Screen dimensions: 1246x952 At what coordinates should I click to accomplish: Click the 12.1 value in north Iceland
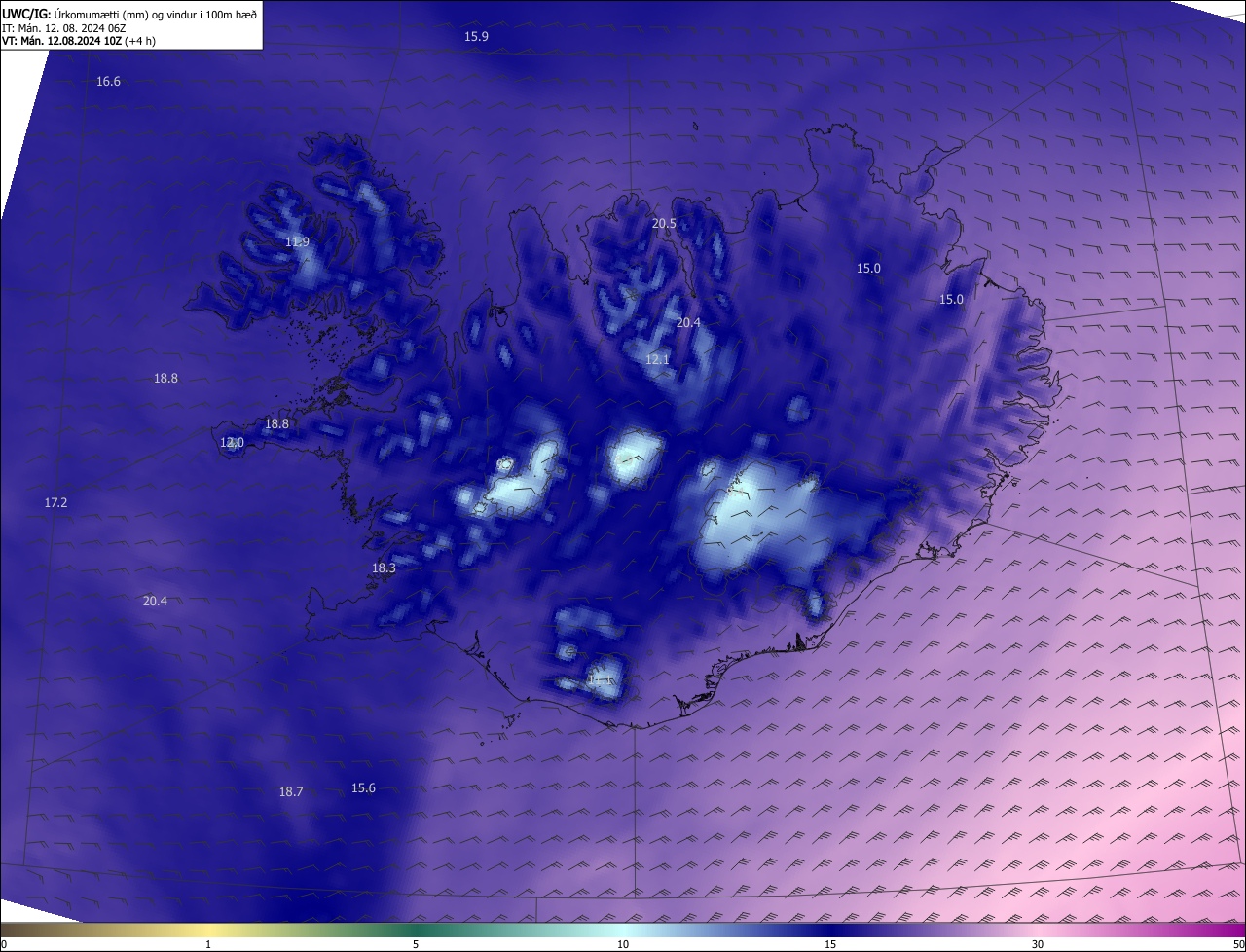point(658,360)
